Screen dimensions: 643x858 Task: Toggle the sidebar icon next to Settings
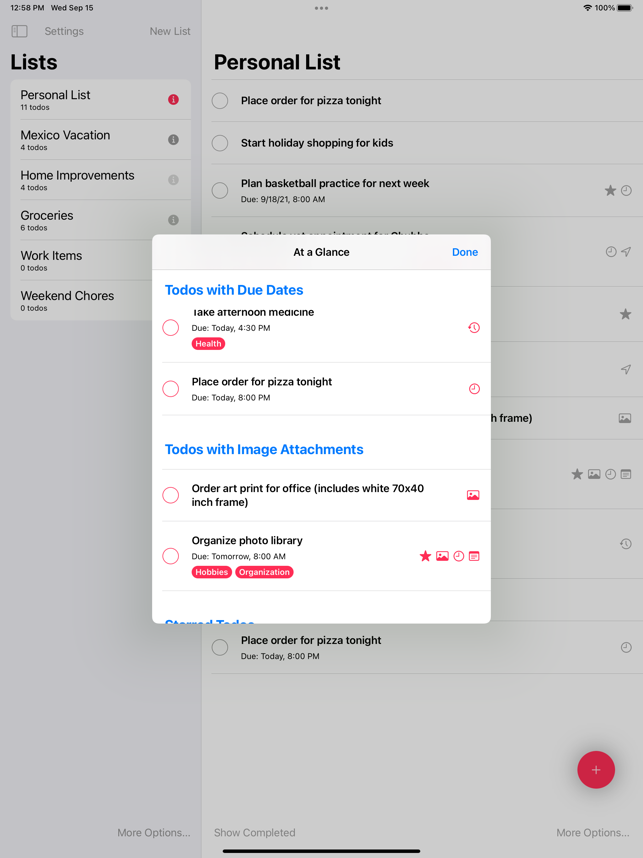[x=19, y=31]
